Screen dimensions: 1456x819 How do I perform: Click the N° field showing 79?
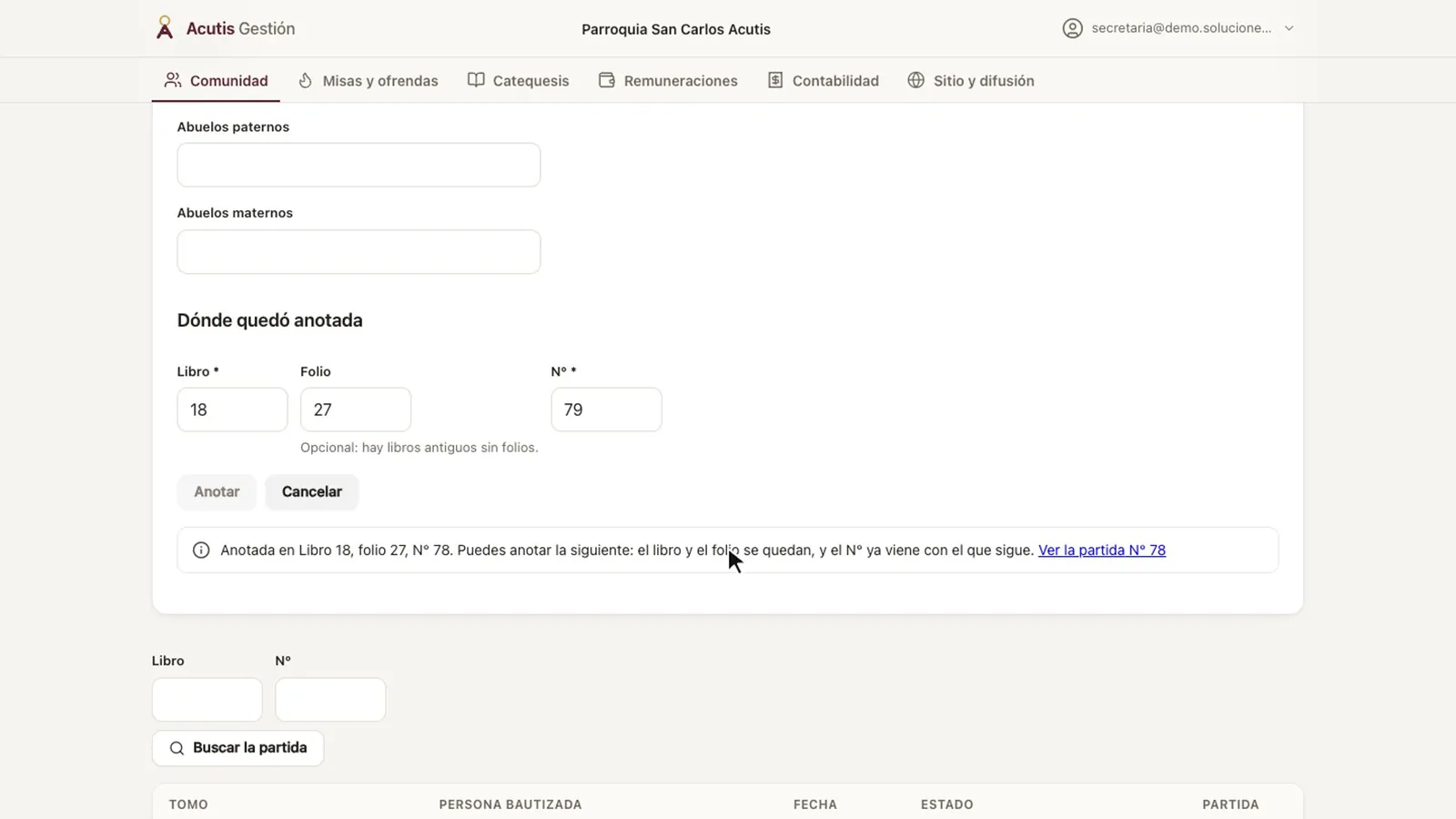point(606,409)
